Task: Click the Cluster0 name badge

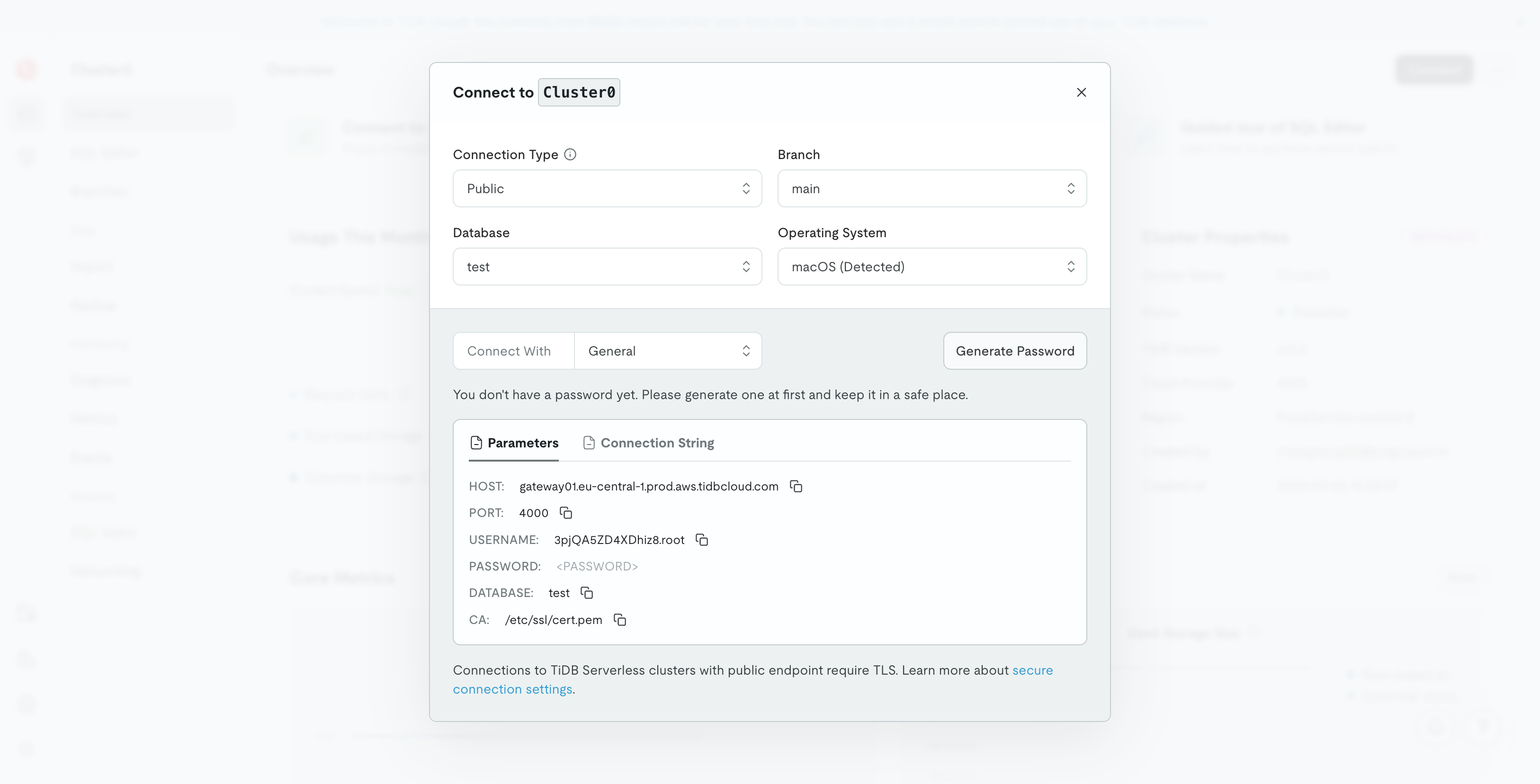Action: (x=578, y=93)
